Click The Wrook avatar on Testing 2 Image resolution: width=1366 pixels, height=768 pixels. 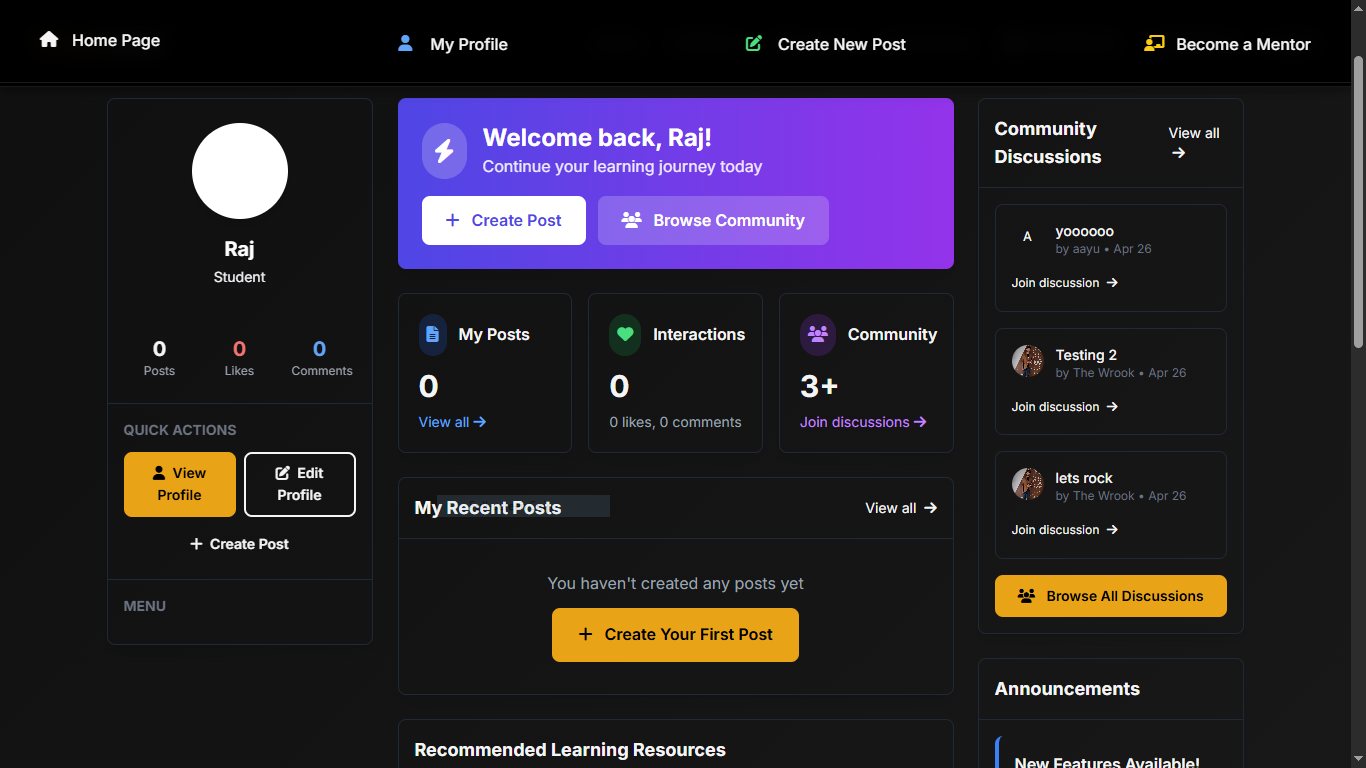coord(1027,361)
